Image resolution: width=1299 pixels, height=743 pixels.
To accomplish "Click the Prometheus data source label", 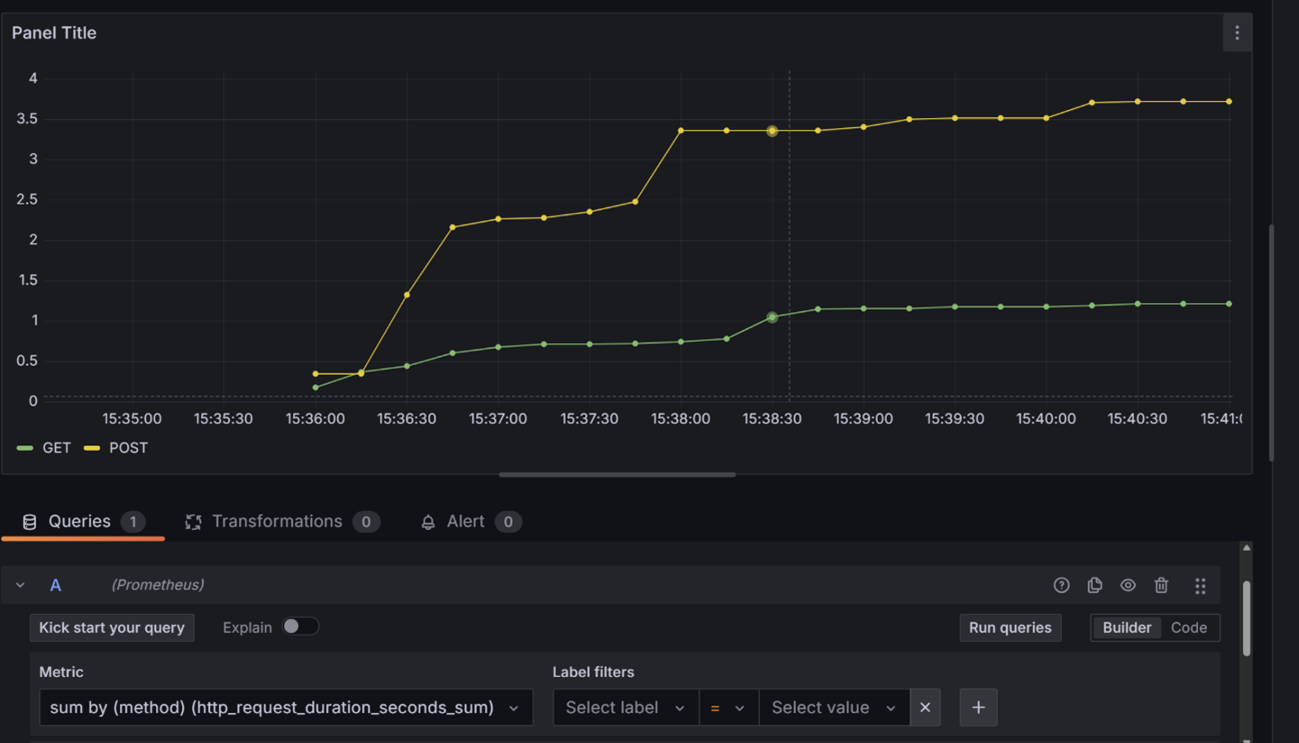I will click(x=157, y=585).
